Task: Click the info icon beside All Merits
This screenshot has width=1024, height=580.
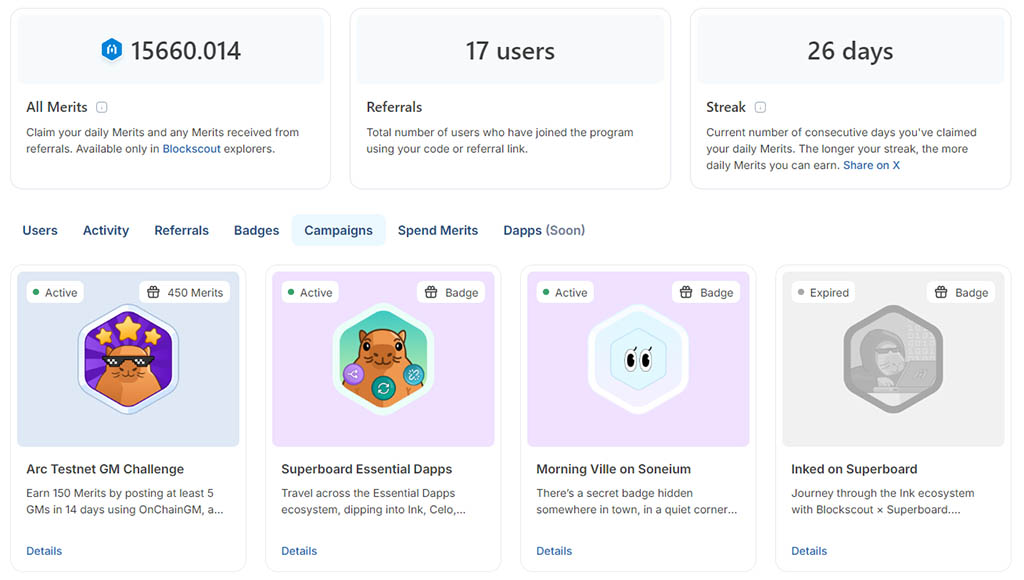Action: (102, 107)
